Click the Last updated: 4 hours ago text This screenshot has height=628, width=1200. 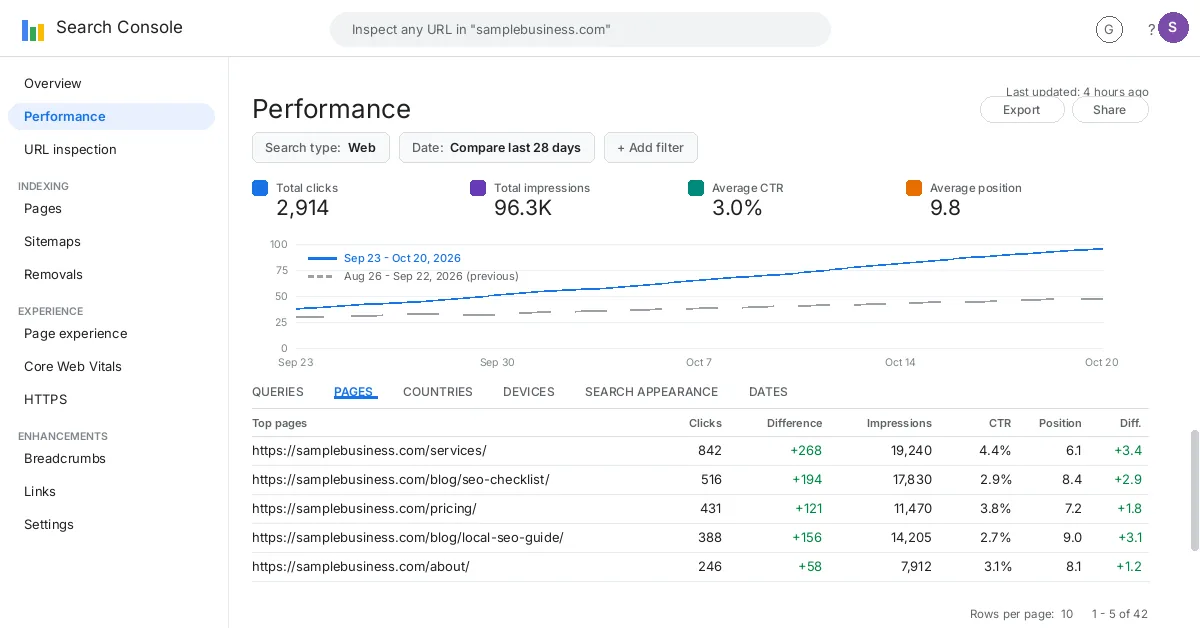(x=1077, y=92)
